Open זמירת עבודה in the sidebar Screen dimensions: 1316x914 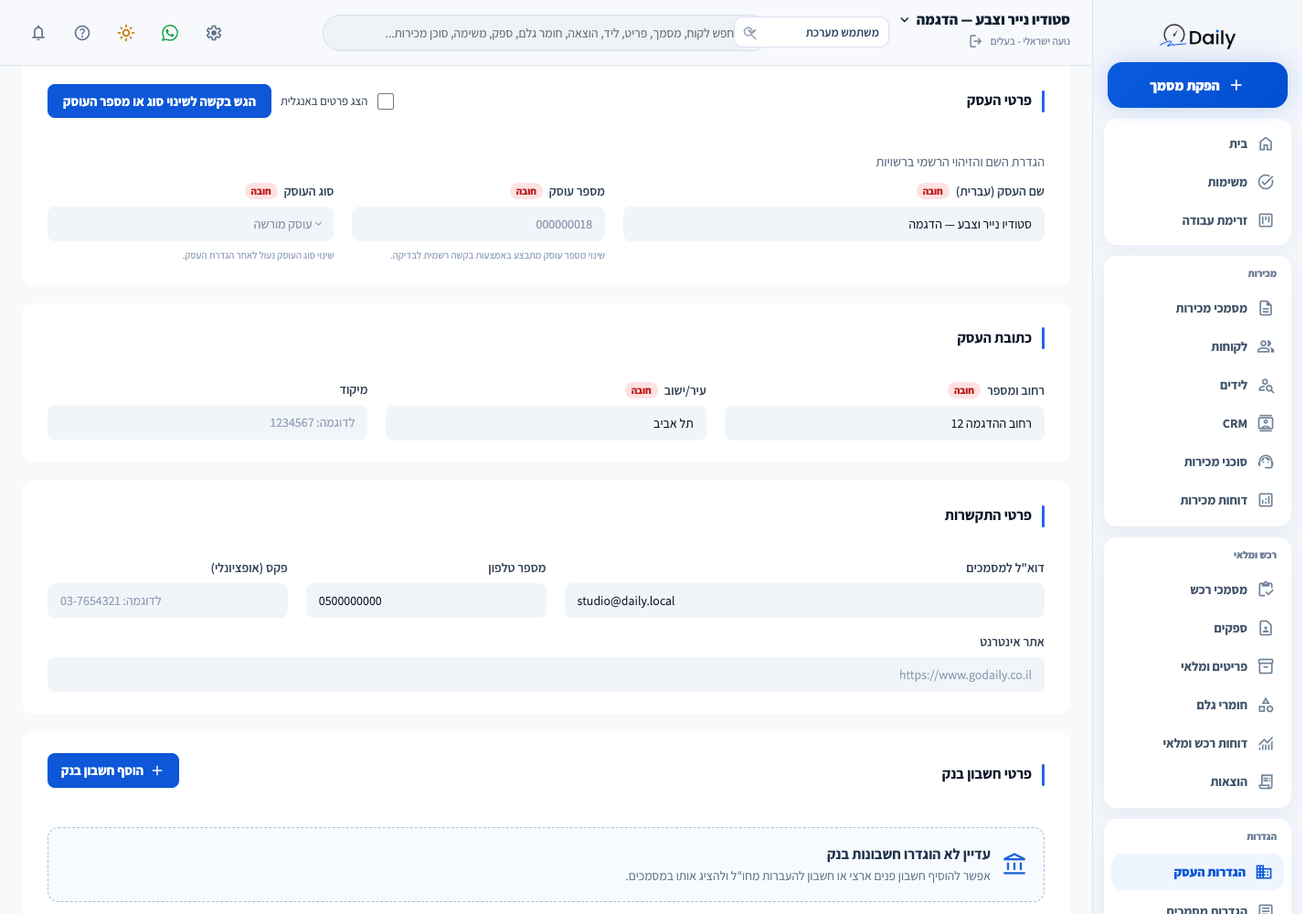[1197, 220]
